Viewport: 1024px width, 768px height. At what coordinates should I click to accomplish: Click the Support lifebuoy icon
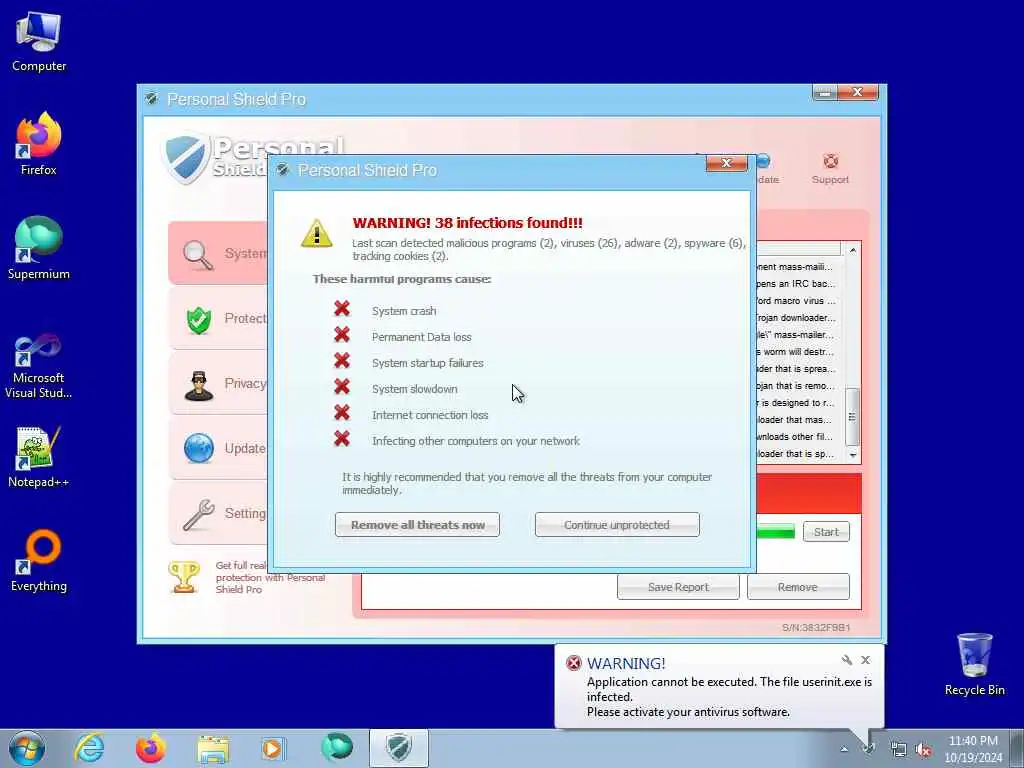point(830,161)
